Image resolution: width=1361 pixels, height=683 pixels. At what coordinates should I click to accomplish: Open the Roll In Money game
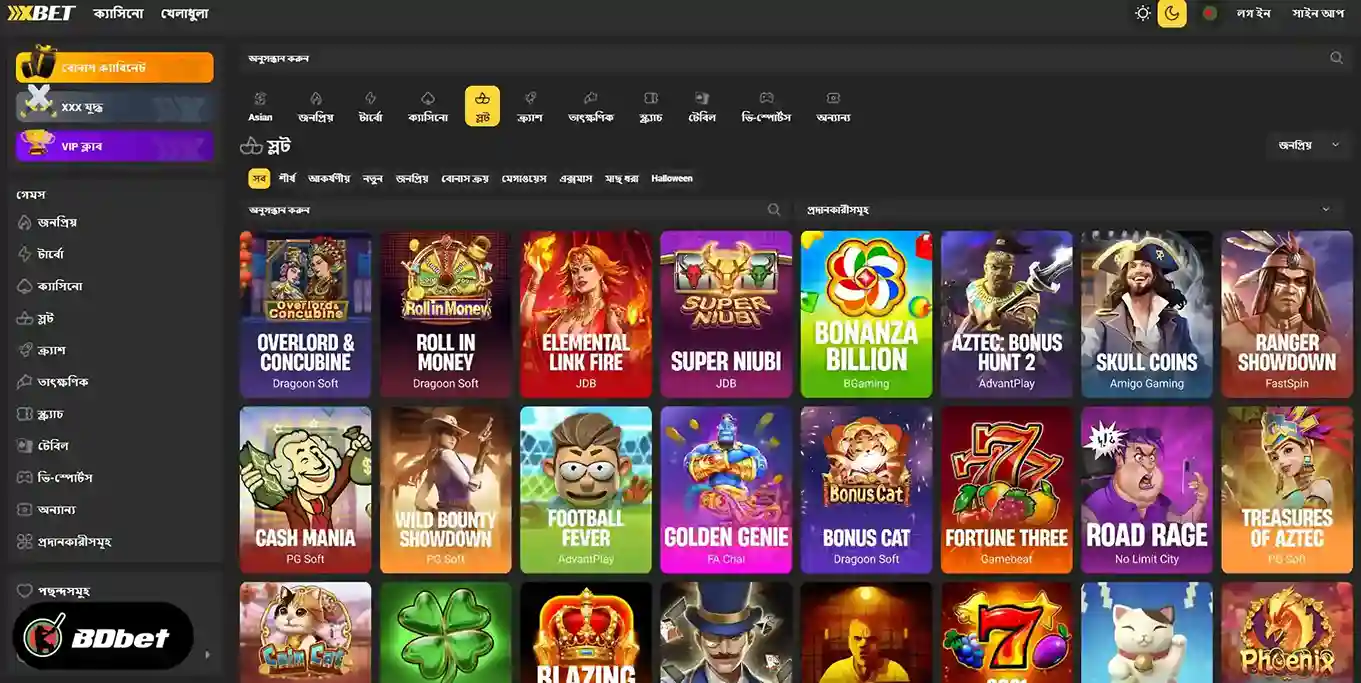pos(445,314)
